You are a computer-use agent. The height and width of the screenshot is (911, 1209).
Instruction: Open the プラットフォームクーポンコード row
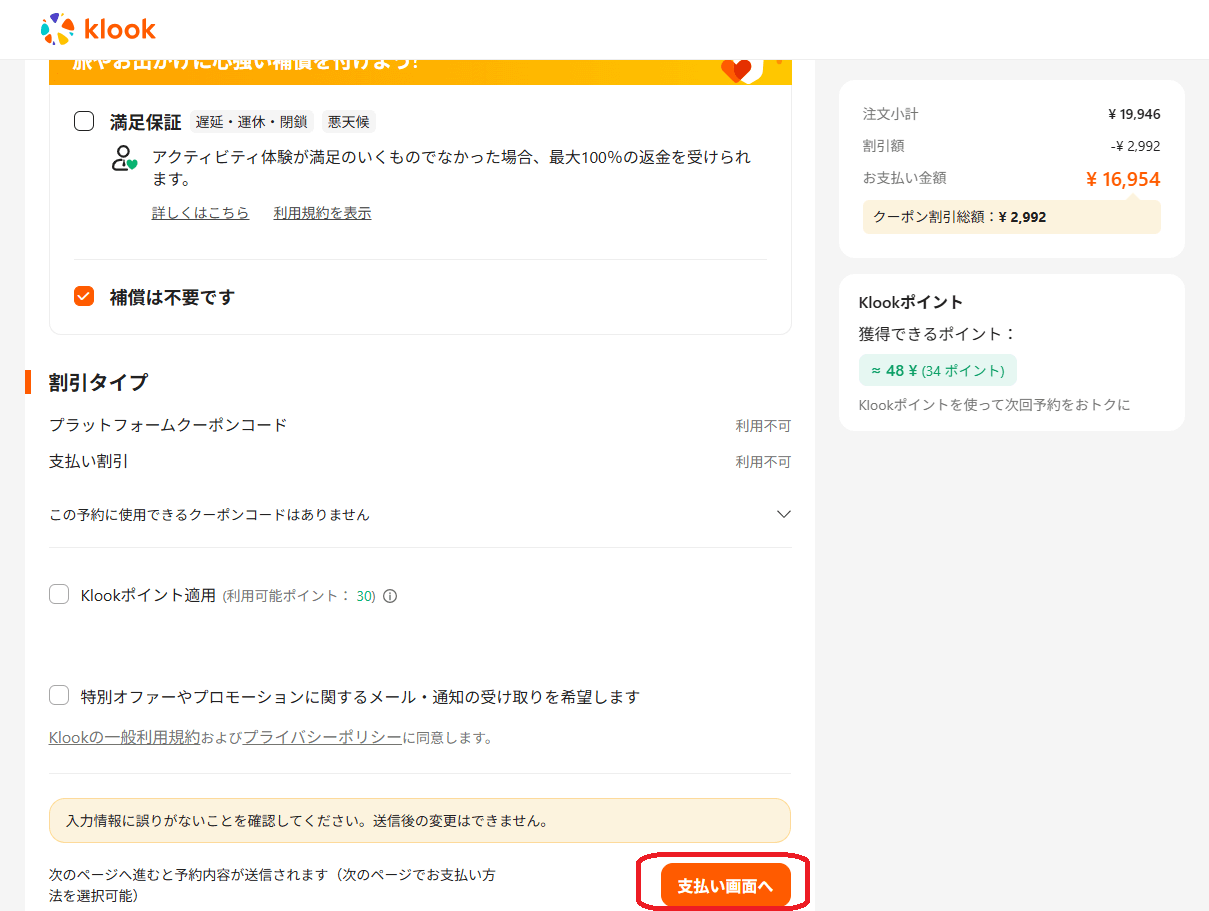pyautogui.click(x=168, y=425)
